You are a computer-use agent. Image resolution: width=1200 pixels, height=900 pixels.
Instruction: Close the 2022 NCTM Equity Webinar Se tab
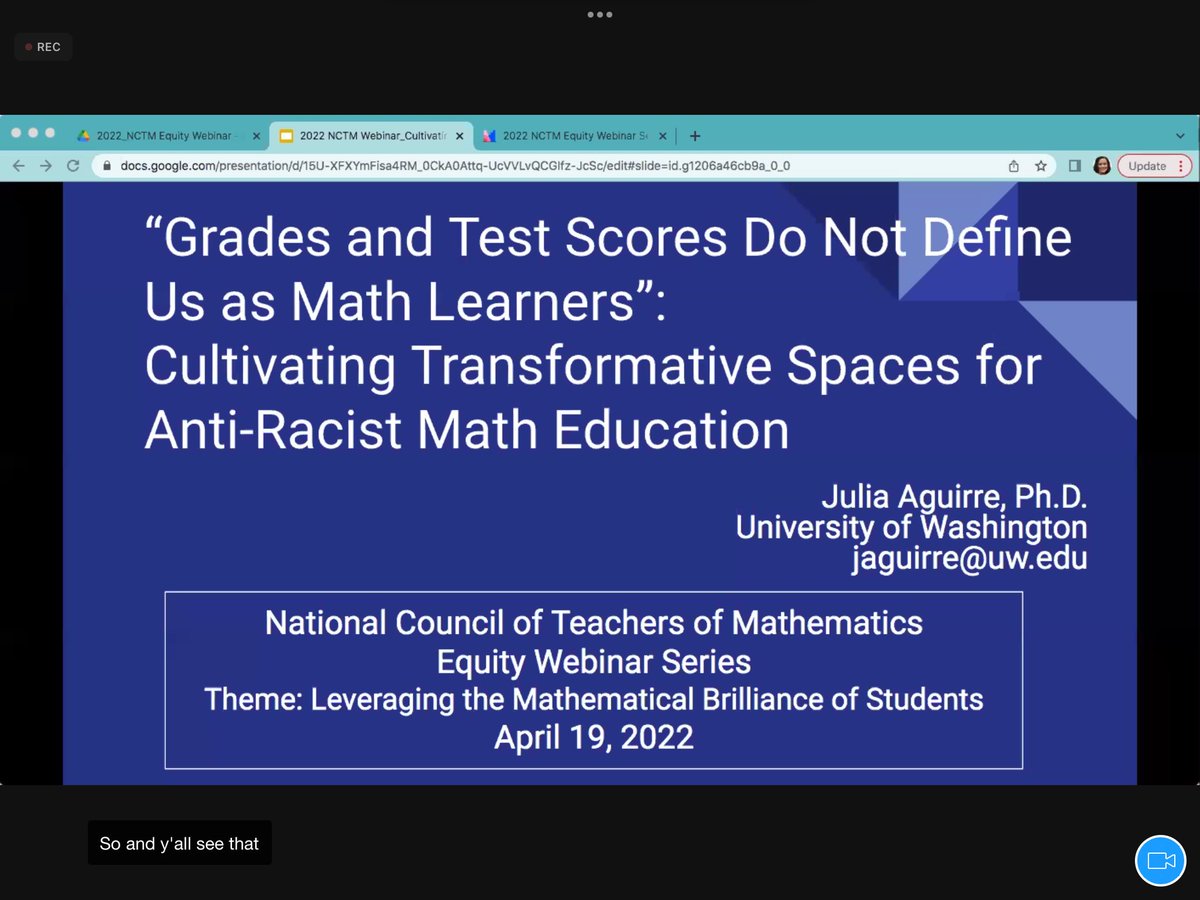662,136
